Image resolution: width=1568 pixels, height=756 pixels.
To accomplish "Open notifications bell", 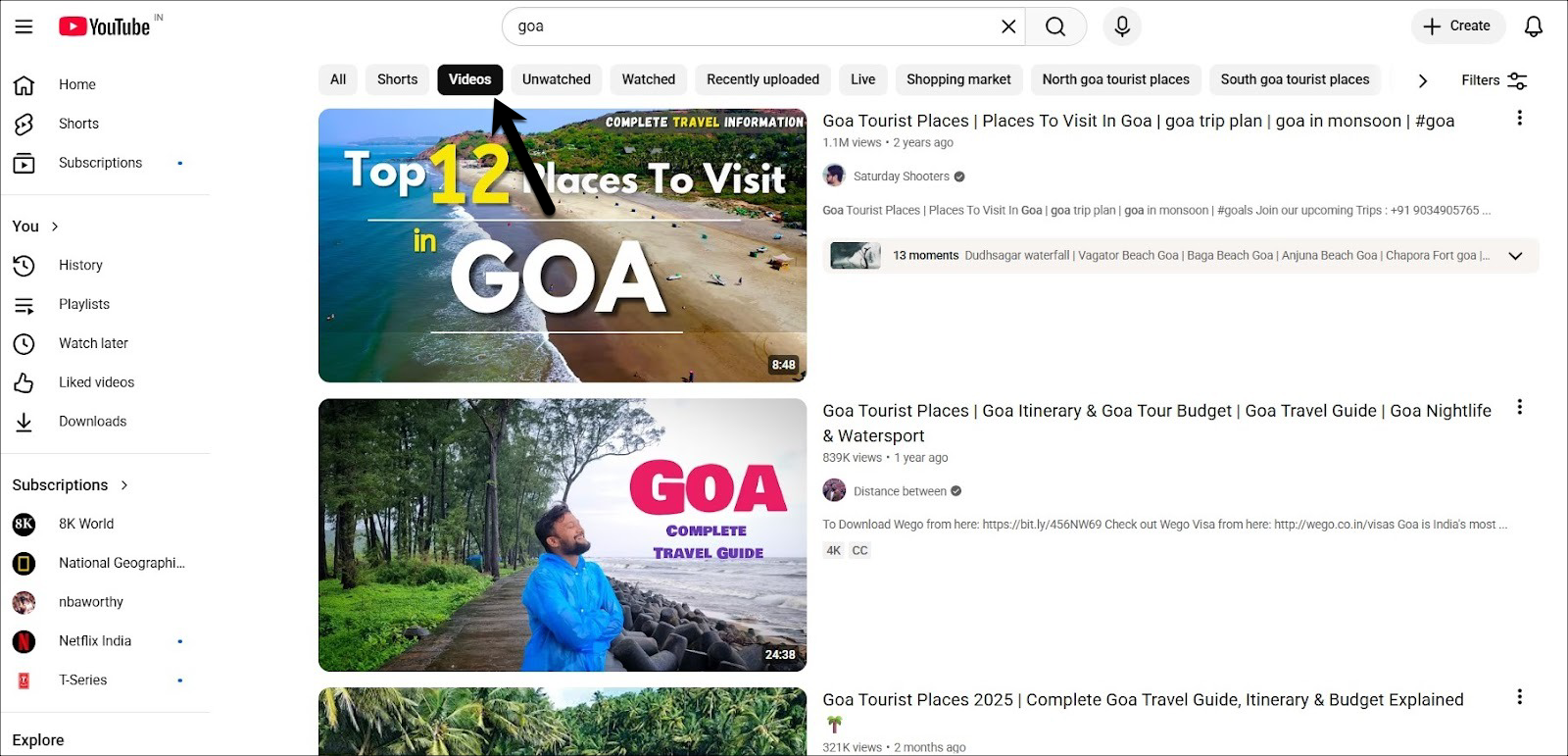I will tap(1534, 26).
